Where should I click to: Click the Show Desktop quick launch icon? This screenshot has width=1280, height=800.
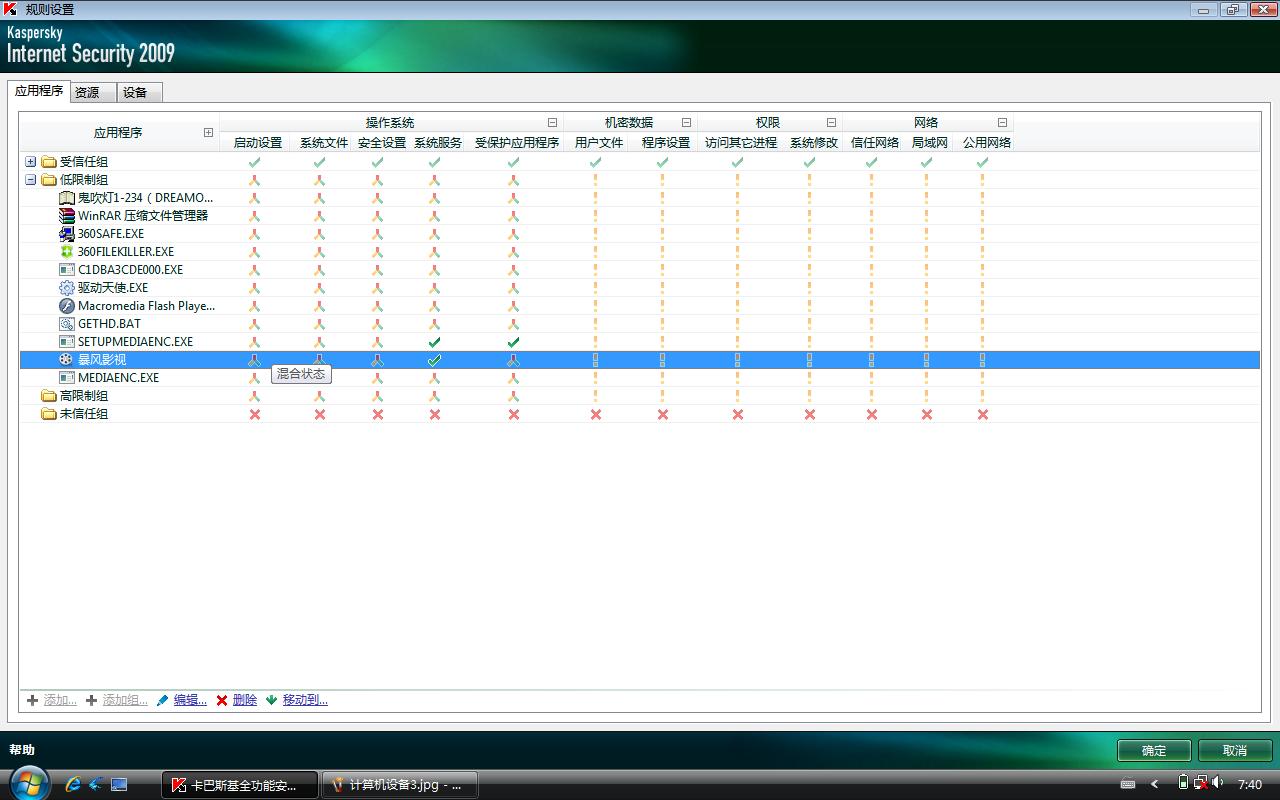pos(119,784)
